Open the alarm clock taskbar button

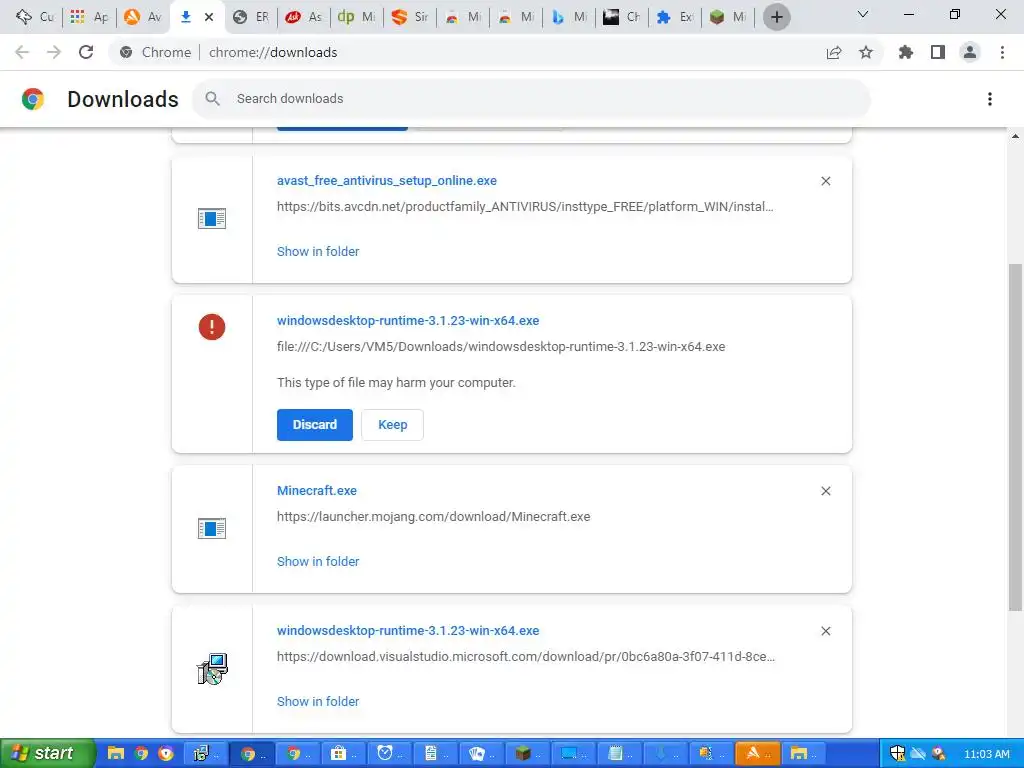[390, 754]
